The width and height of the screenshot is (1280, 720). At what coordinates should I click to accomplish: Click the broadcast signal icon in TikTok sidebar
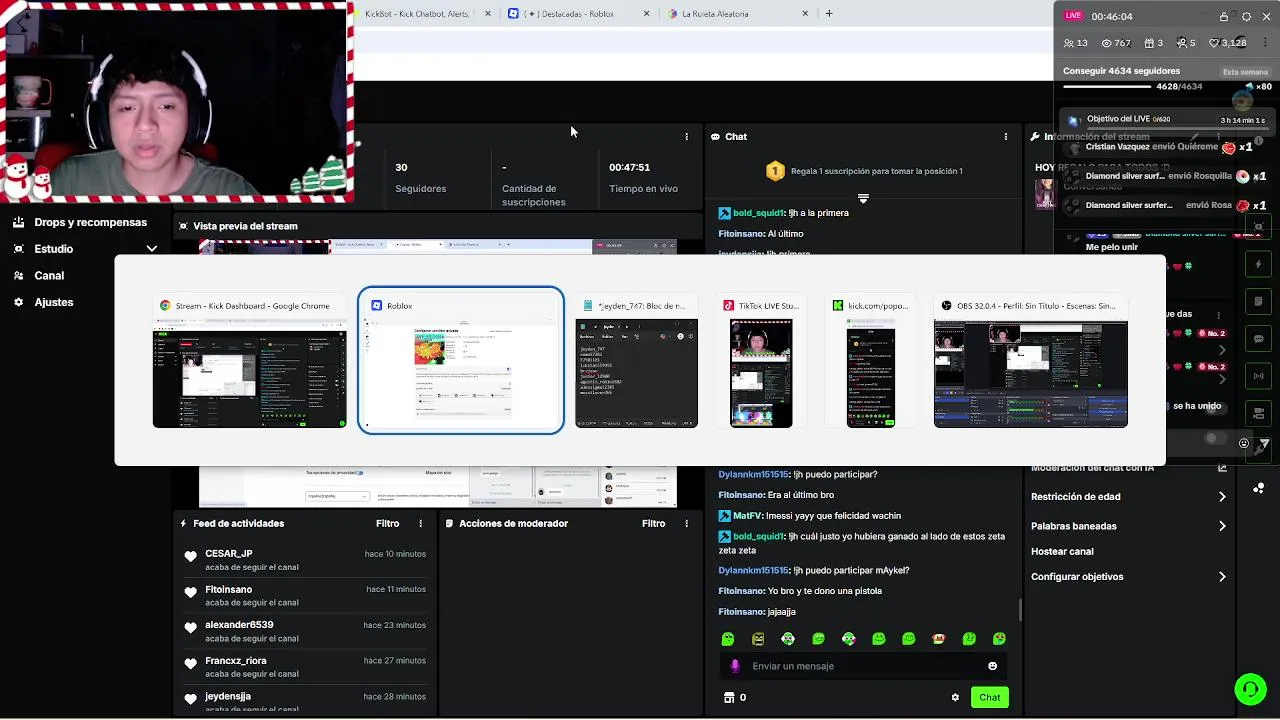(x=1259, y=376)
